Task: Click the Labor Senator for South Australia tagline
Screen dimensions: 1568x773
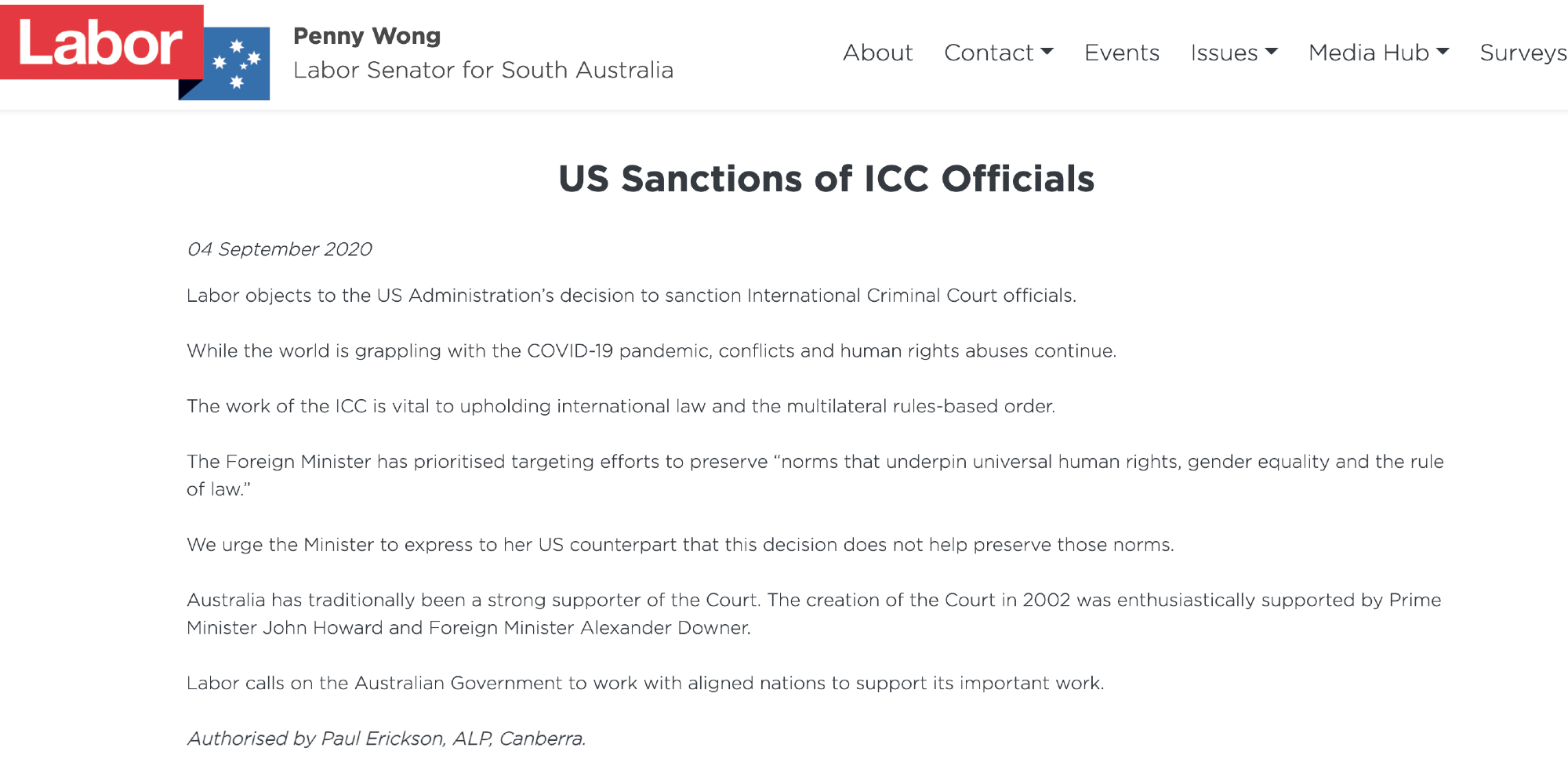Action: tap(483, 71)
